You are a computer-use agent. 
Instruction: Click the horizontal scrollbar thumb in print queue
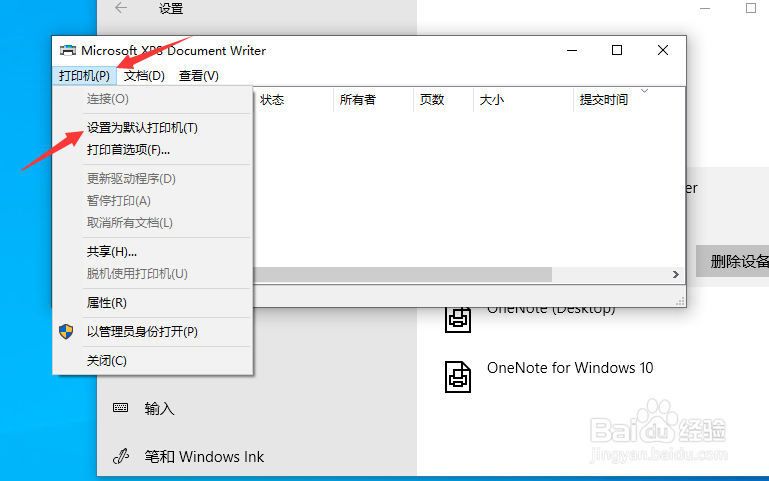403,275
